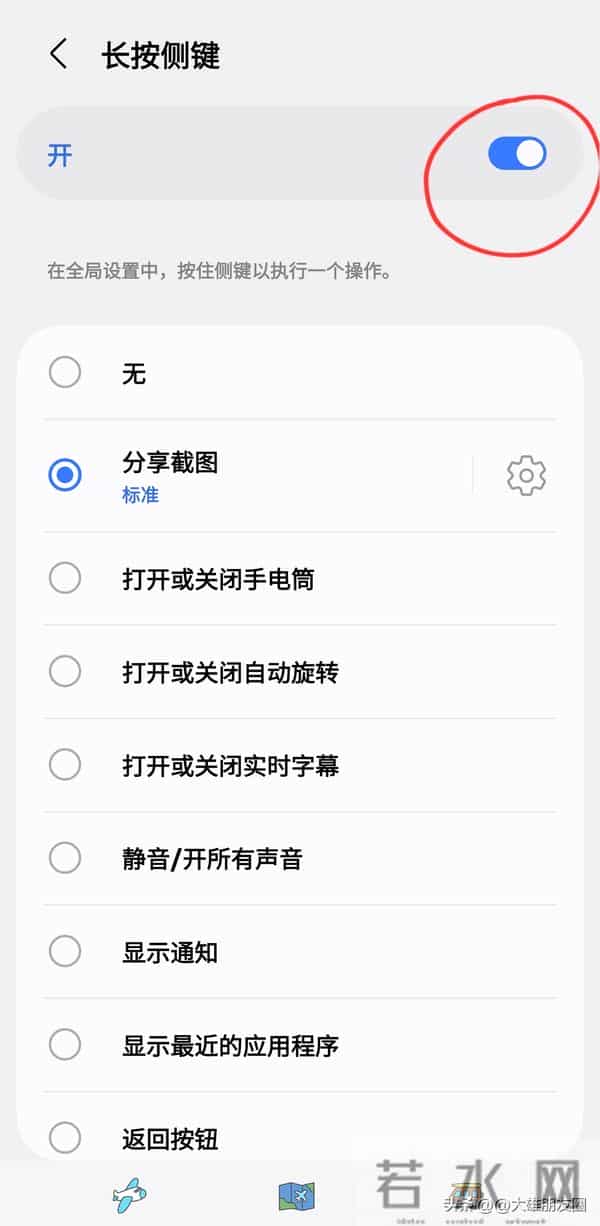Image resolution: width=600 pixels, height=1226 pixels.
Task: Tap the 分享截图 option label text
Action: click(x=168, y=463)
